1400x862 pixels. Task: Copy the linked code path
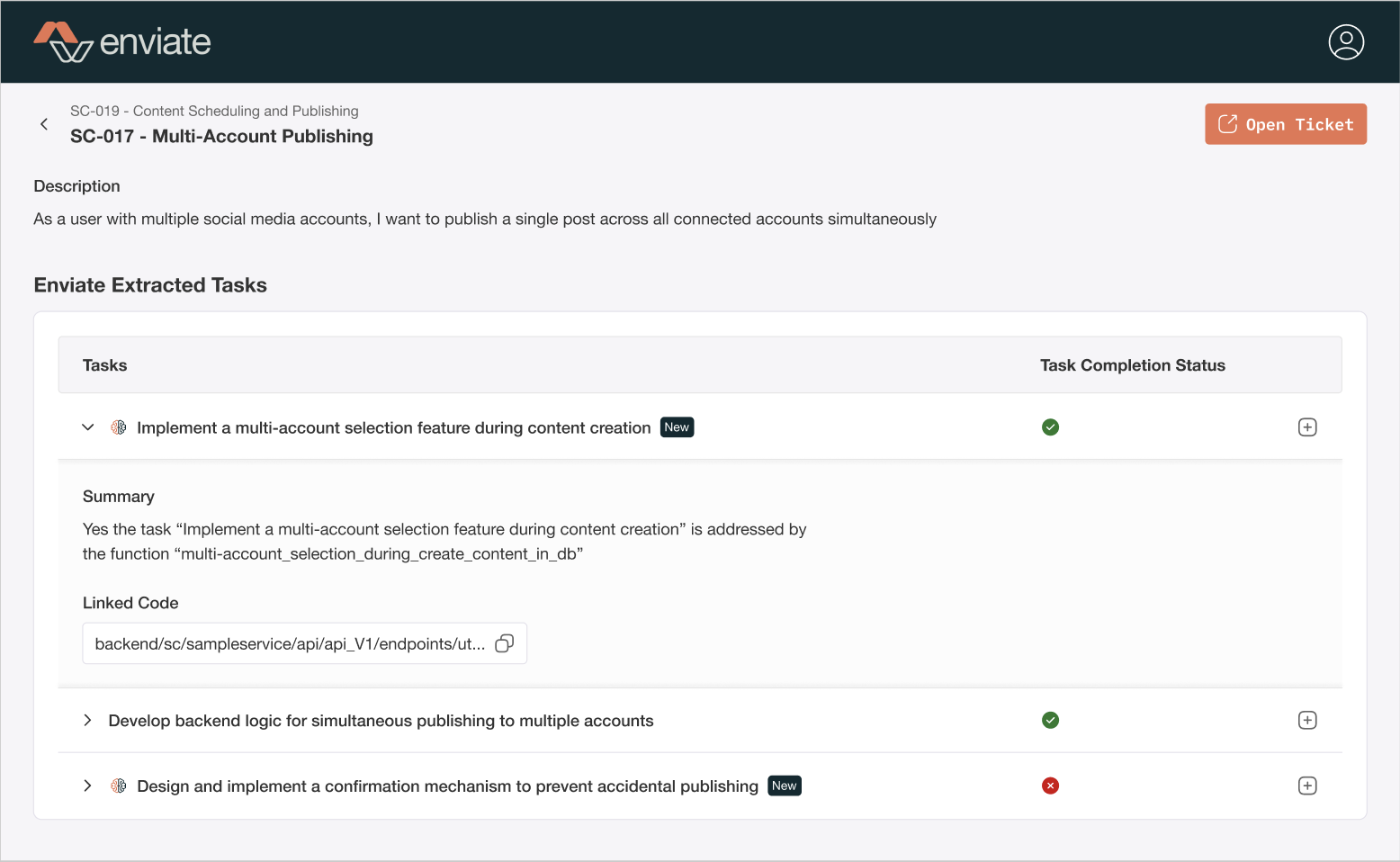pos(505,643)
